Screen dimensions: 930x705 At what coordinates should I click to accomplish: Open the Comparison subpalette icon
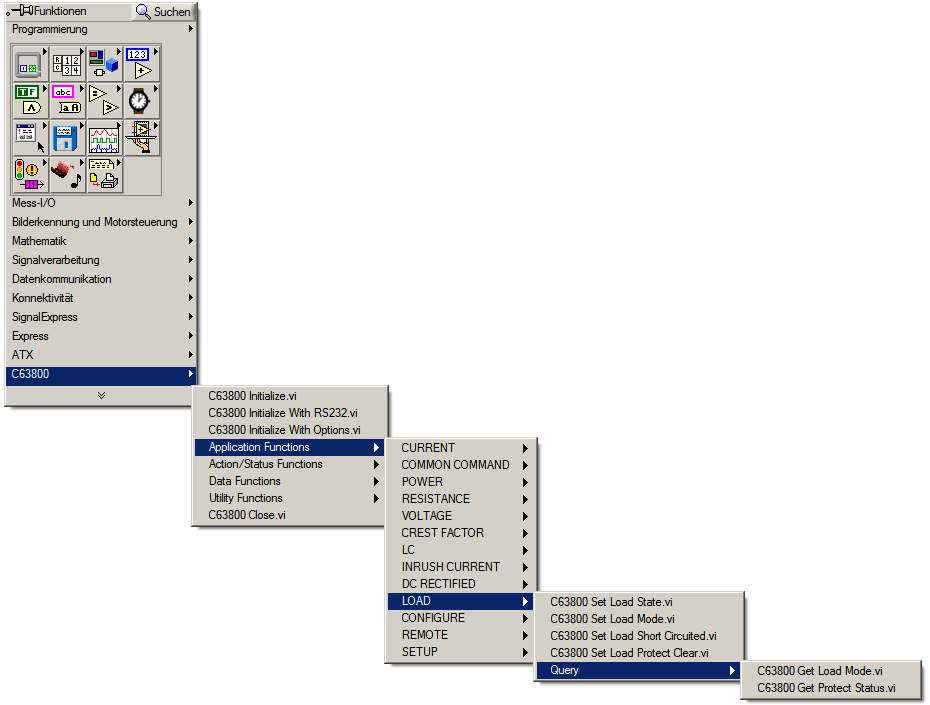(x=104, y=100)
